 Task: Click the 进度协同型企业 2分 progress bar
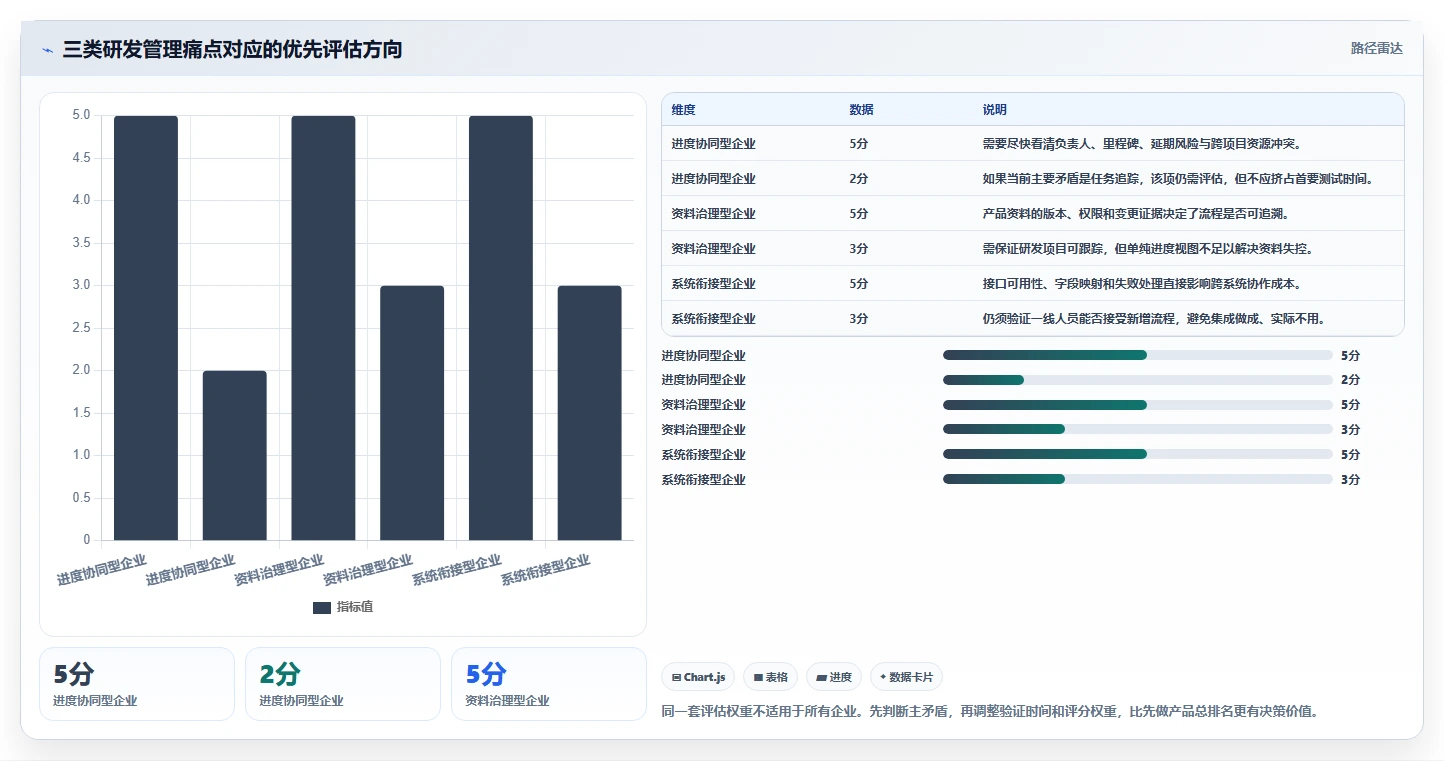pos(1138,380)
